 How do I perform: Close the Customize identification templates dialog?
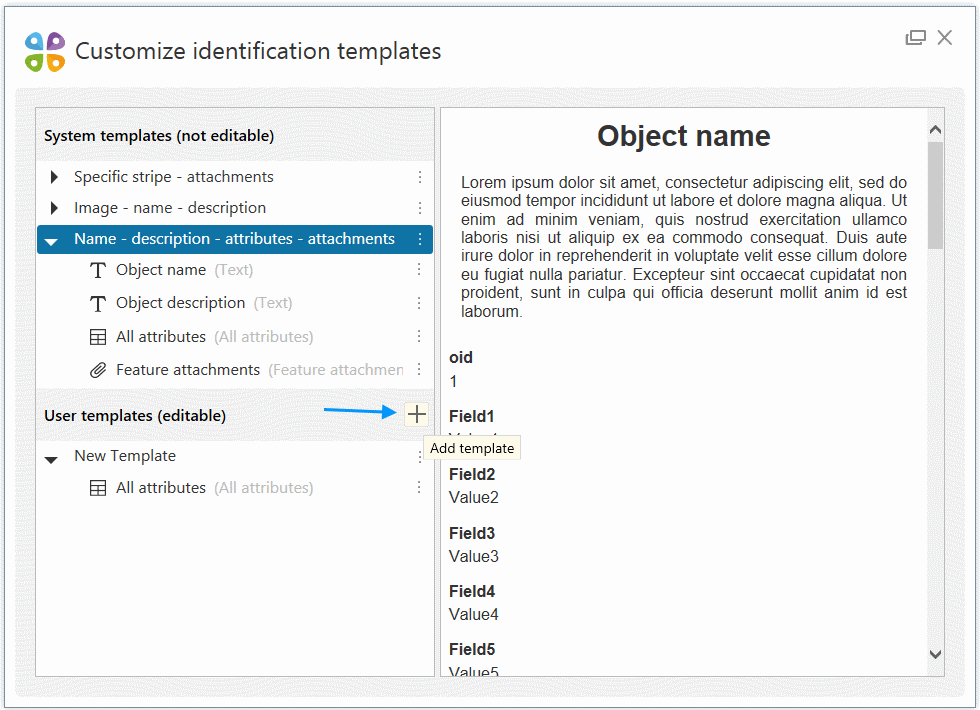click(945, 38)
